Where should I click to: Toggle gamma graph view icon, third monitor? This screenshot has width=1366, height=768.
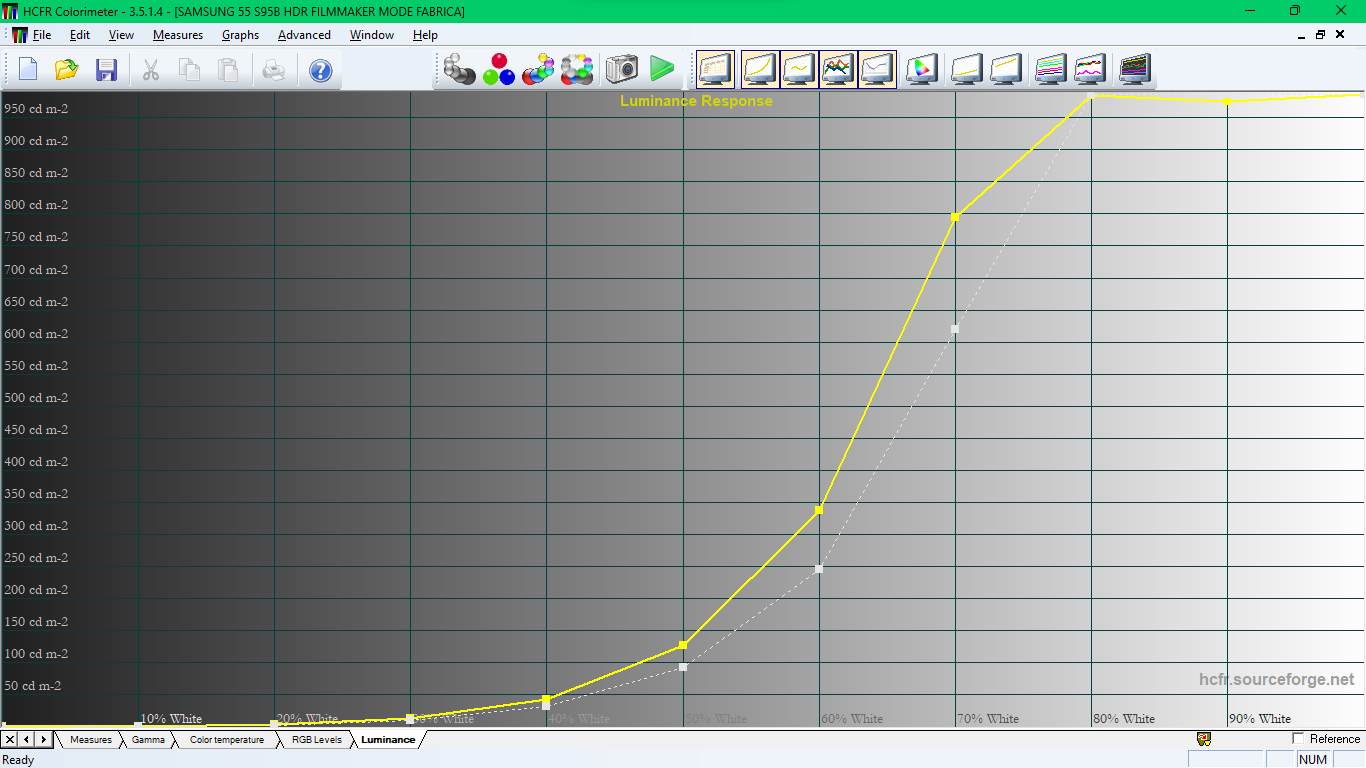799,69
